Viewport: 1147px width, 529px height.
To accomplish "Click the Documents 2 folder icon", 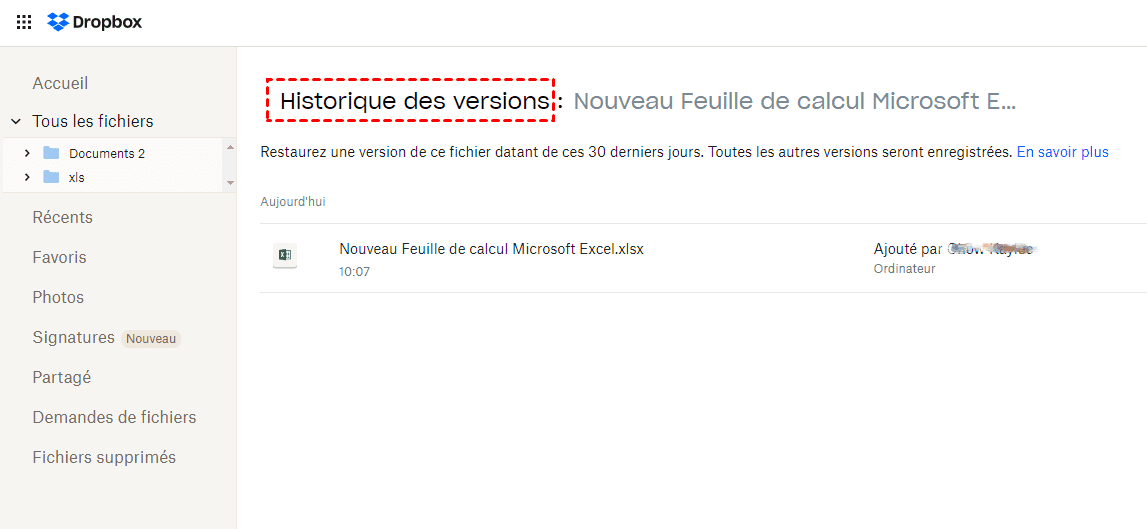I will point(52,153).
